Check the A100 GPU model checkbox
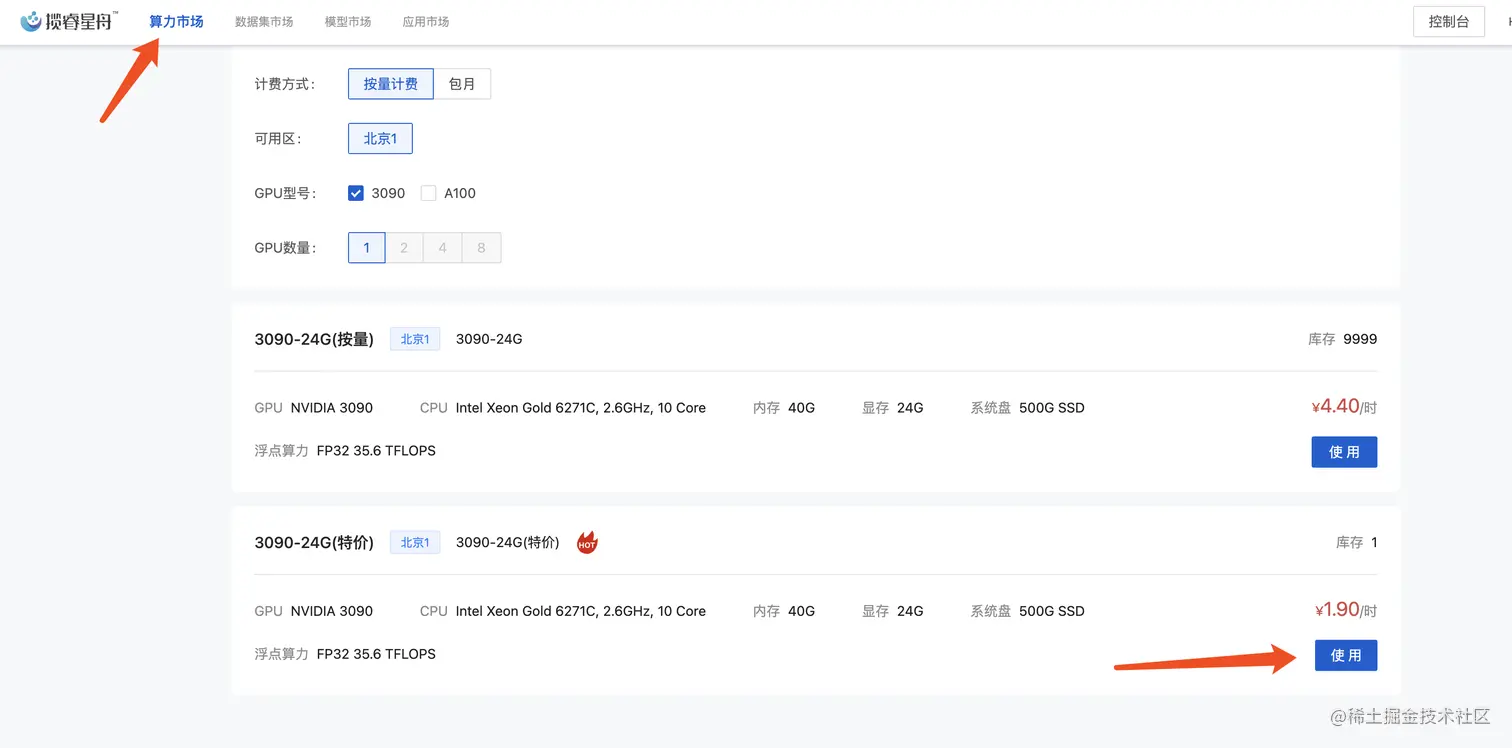 [428, 193]
